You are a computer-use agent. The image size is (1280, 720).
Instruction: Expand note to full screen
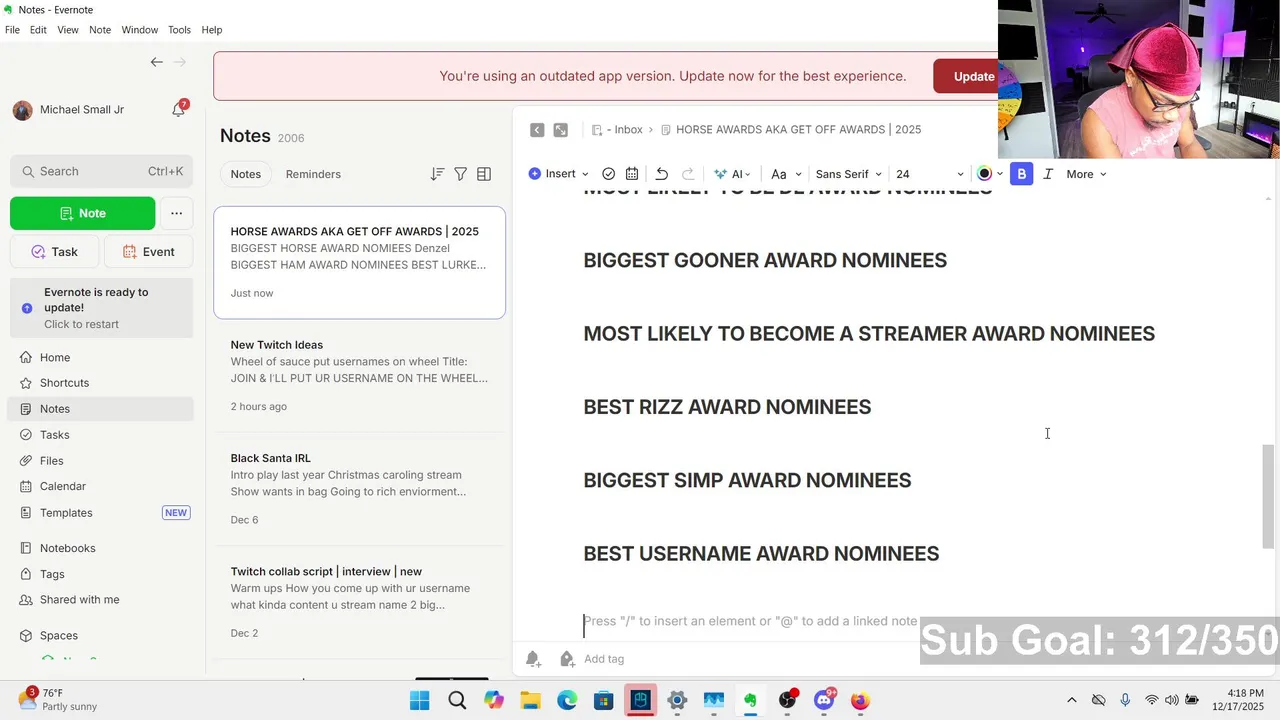coord(561,130)
